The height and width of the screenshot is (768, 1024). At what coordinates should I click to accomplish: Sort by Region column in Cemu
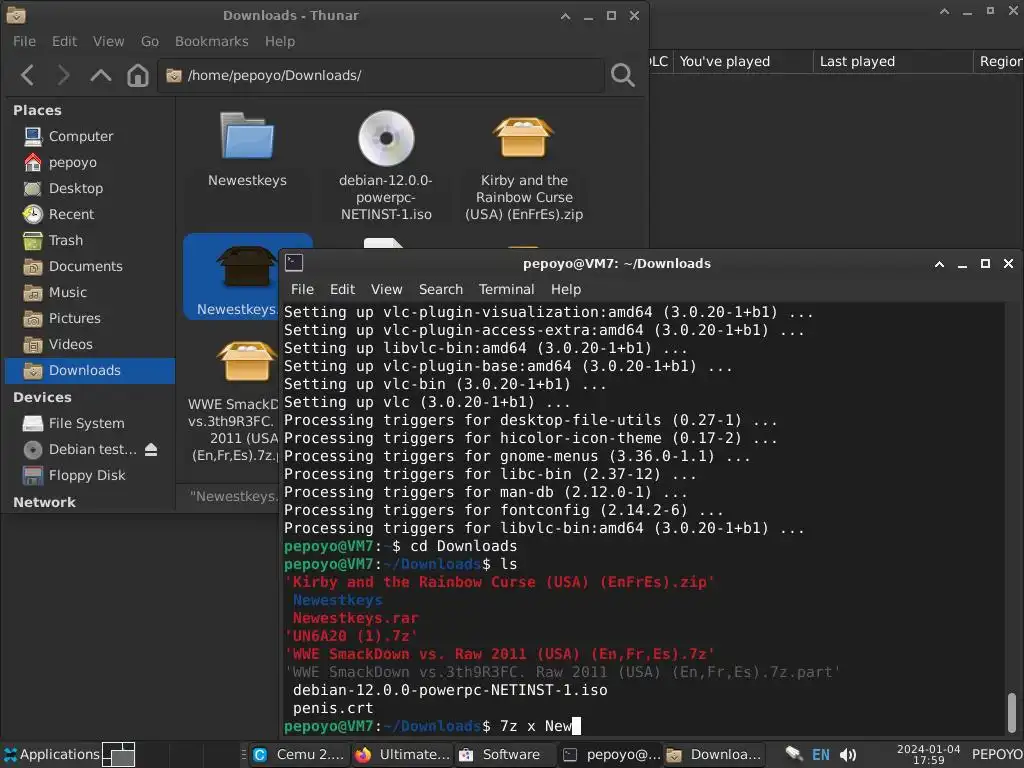coord(999,61)
